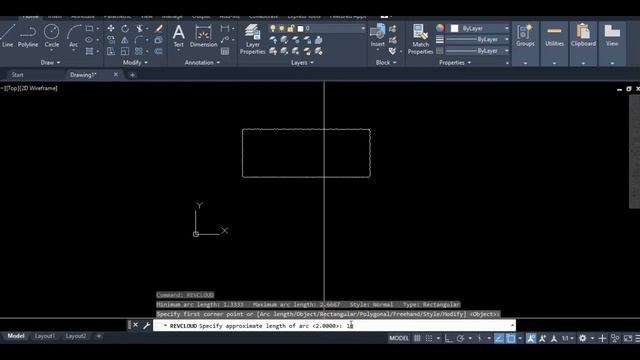Image resolution: width=640 pixels, height=360 pixels.
Task: Open command line customize wrench
Action: click(x=147, y=325)
